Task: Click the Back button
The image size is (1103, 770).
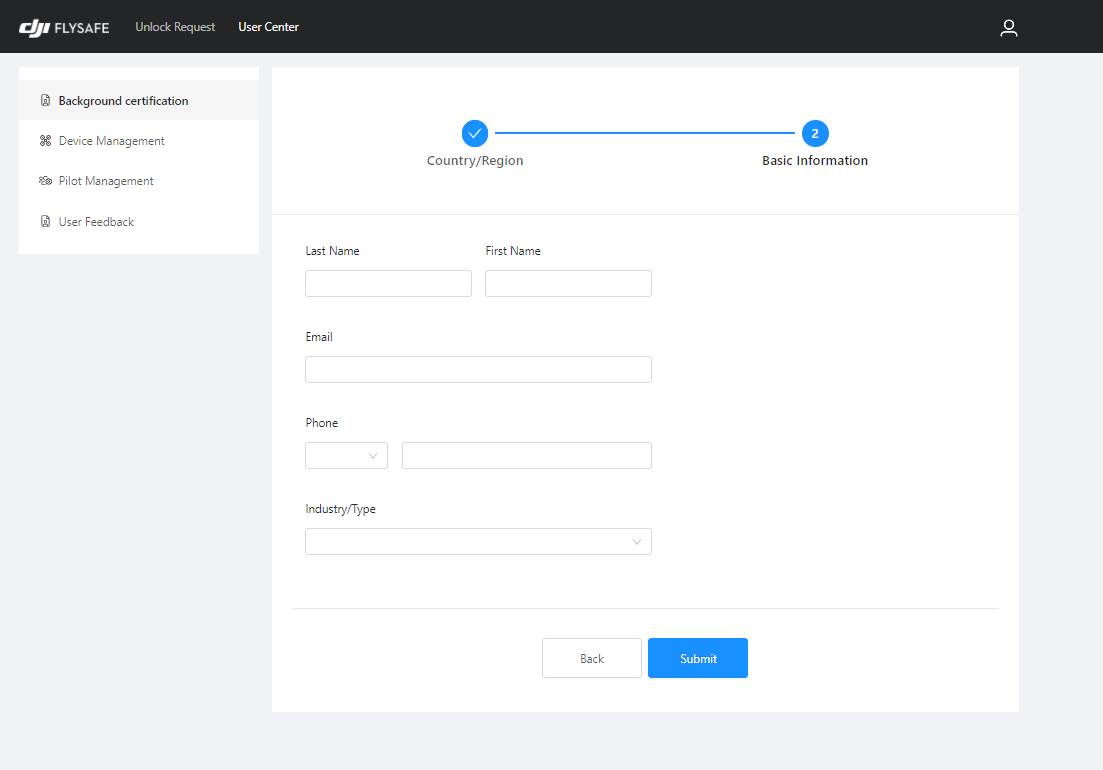Action: [x=591, y=658]
